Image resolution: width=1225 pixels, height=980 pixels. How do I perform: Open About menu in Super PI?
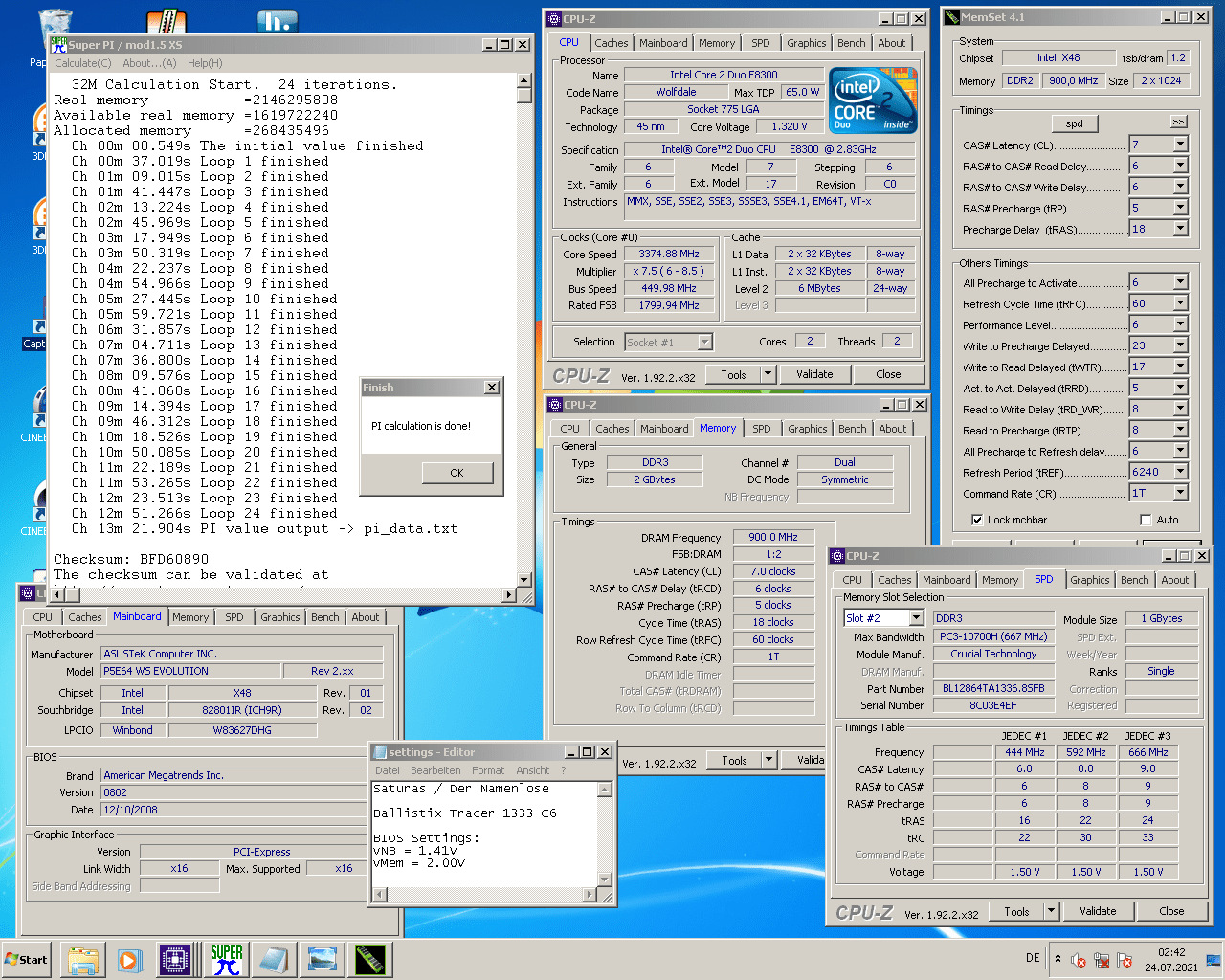(x=149, y=63)
